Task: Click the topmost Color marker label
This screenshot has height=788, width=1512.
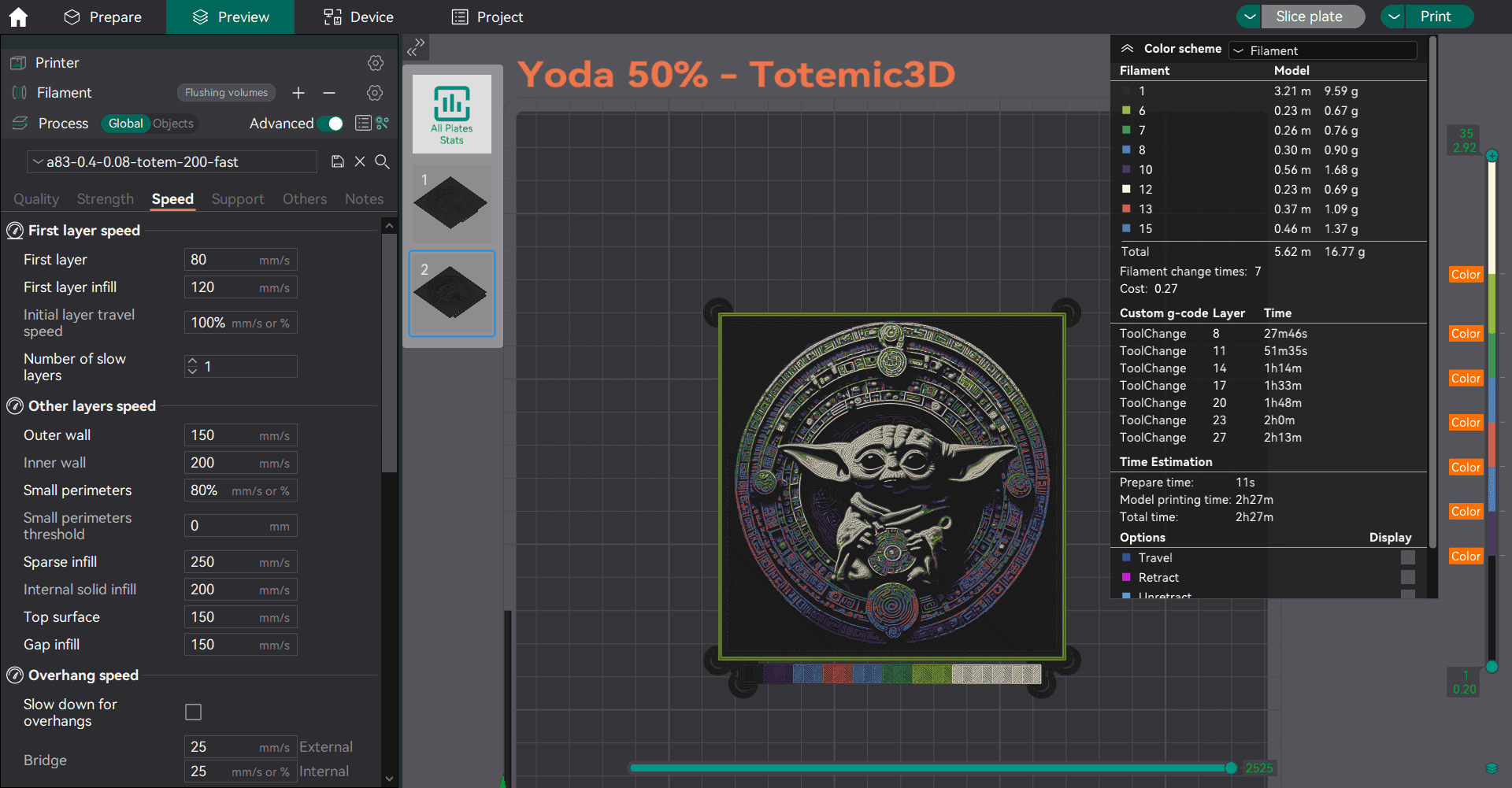Action: tap(1466, 274)
